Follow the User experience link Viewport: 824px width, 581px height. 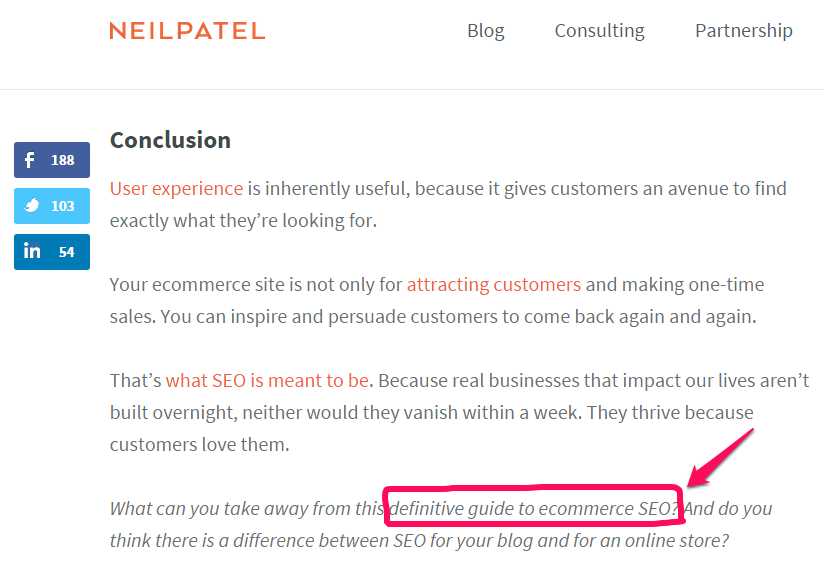(176, 189)
